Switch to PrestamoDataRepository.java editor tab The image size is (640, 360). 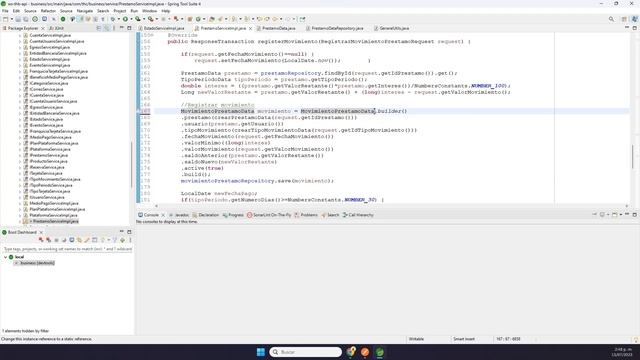click(x=334, y=28)
